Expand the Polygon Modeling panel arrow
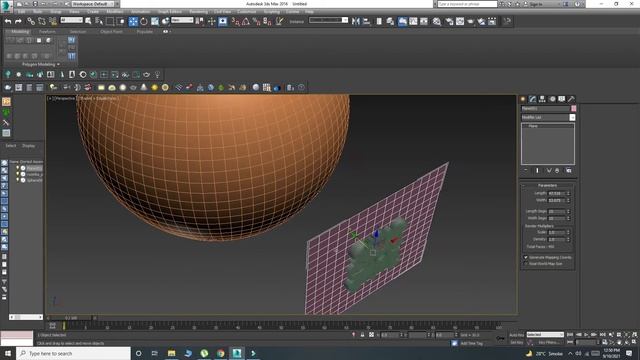The image size is (640, 360). (x=58, y=64)
